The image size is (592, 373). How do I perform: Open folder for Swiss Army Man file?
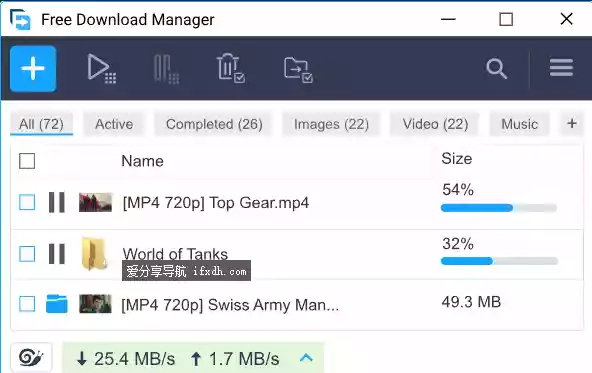tap(57, 304)
